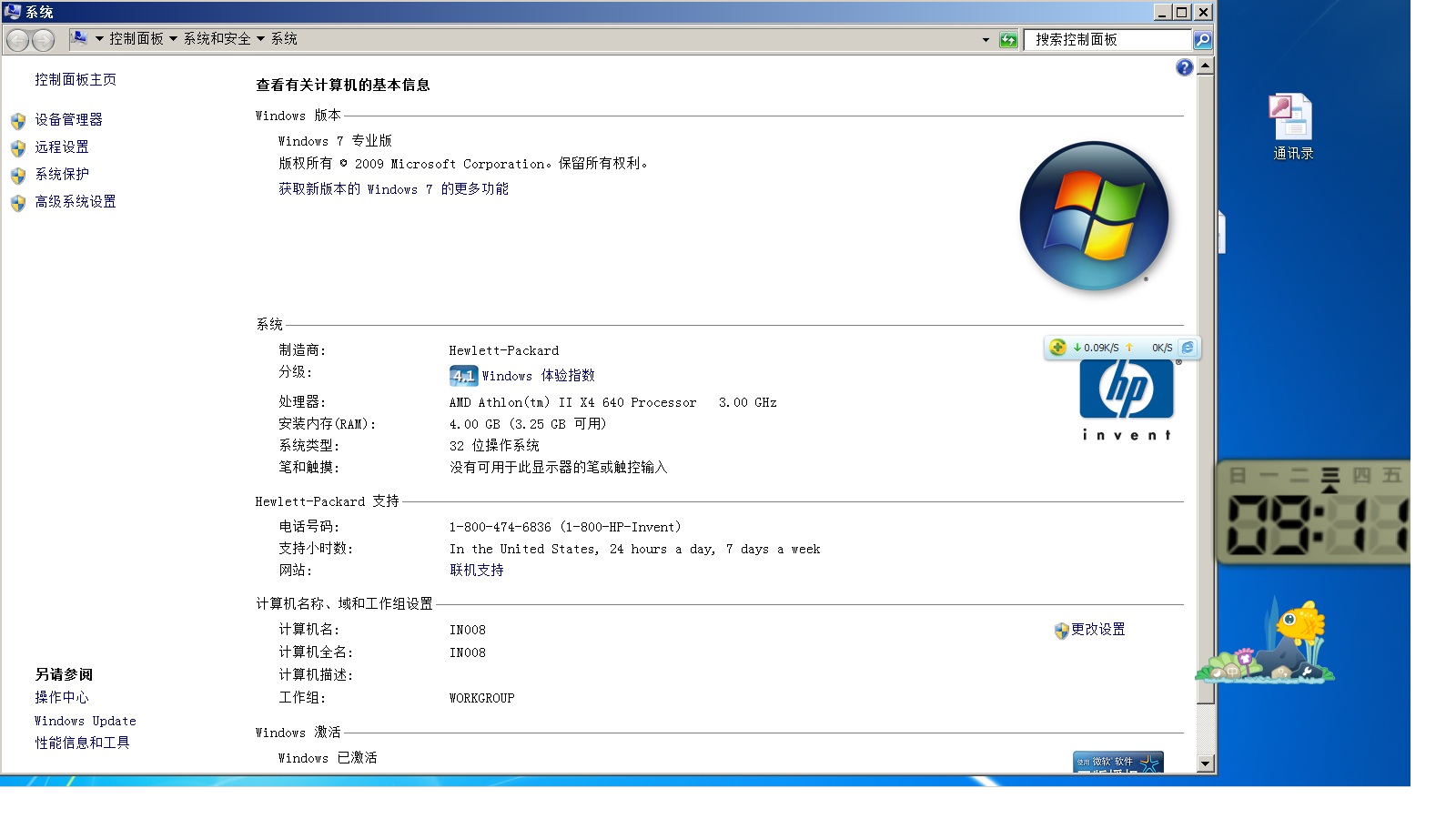Click phone number 1-800-474-6836 text

[565, 527]
